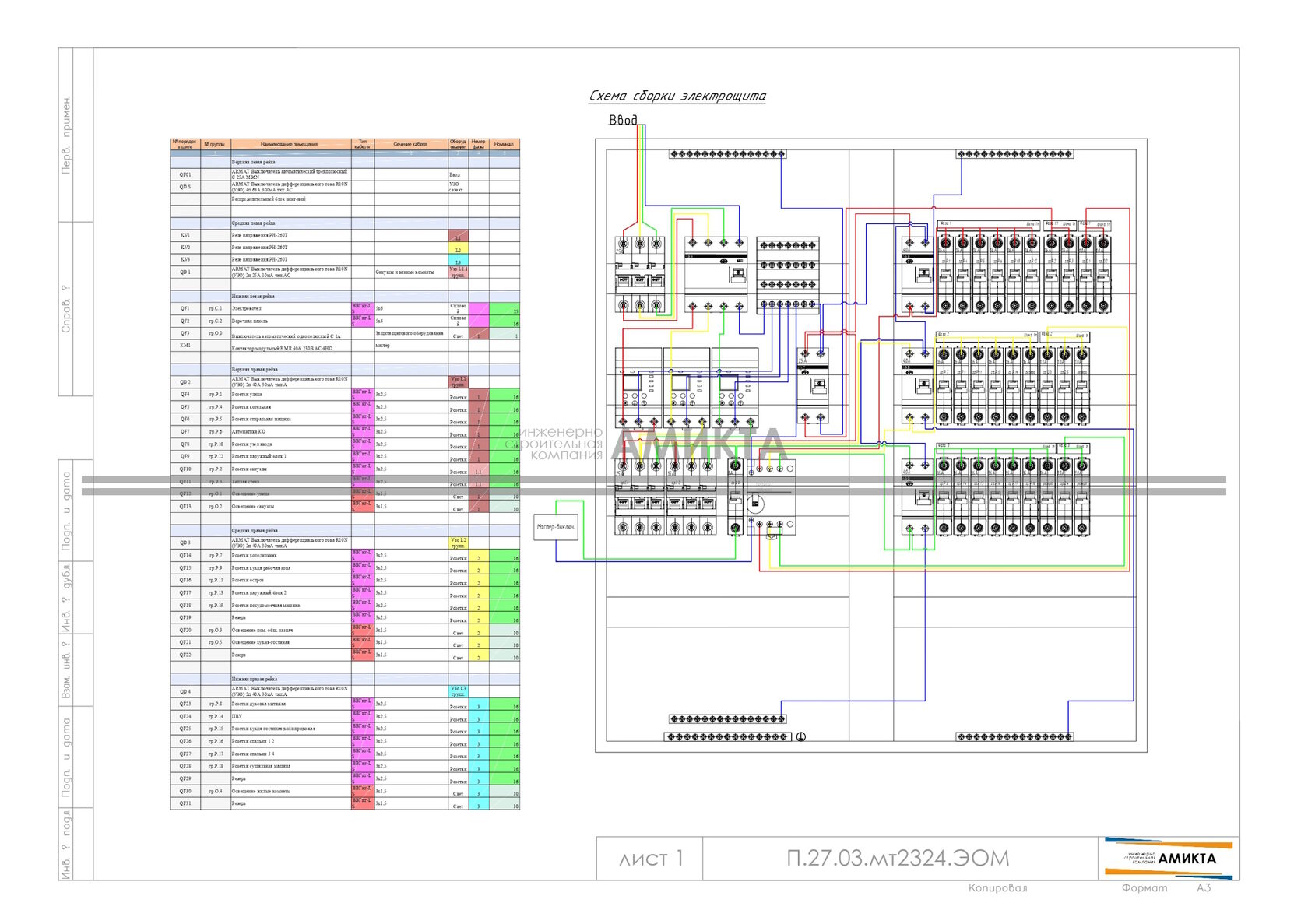The height and width of the screenshot is (924, 1308).
Task: Select the "Варочная панель" room name cell
Action: point(290,321)
